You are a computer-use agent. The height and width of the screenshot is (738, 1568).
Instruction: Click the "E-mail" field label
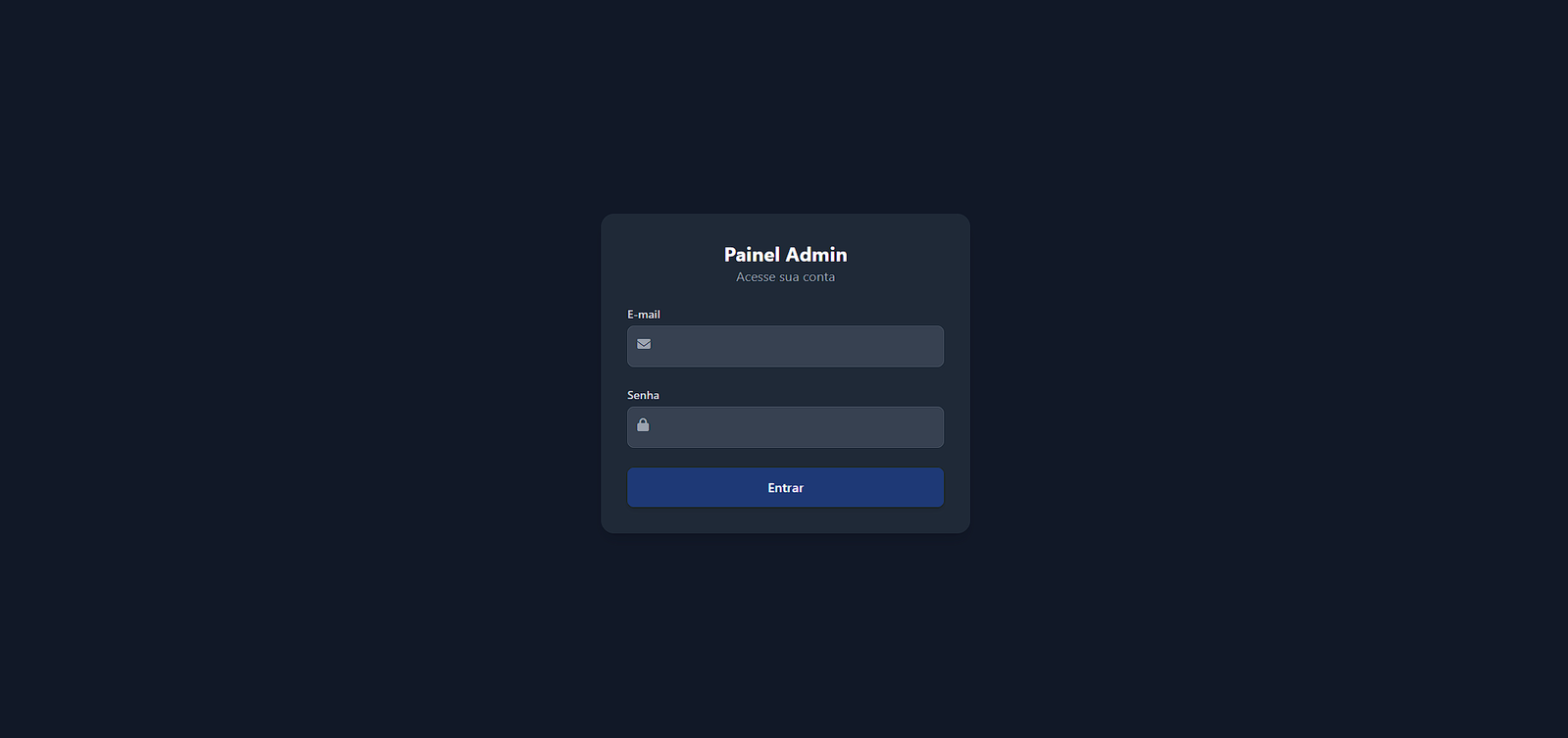644,315
